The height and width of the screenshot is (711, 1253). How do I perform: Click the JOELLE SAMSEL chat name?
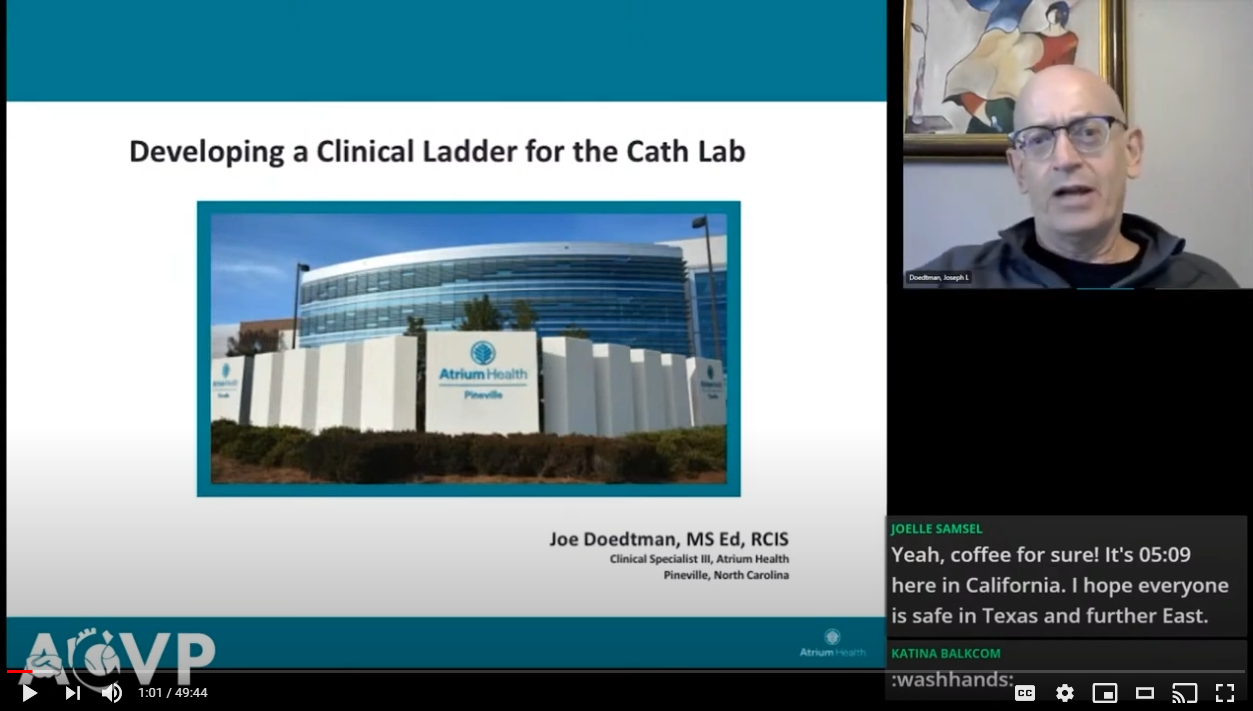pos(937,528)
